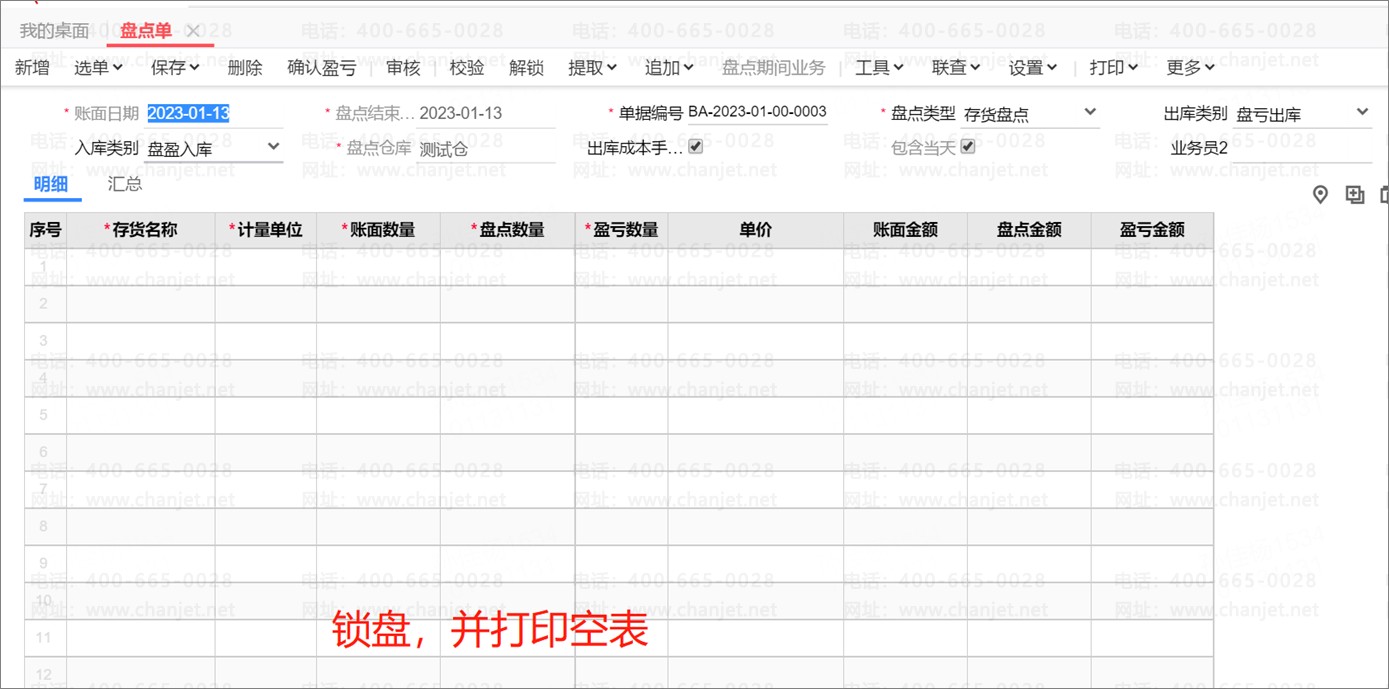Select row 2 in the table
This screenshot has width=1389, height=689.
[x=44, y=303]
